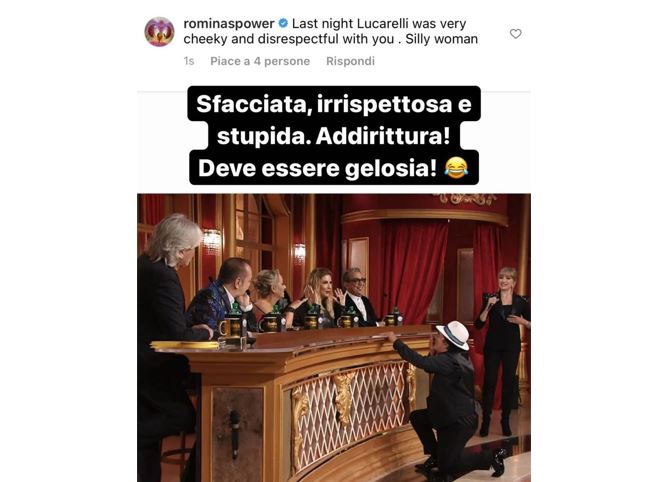Click the "1s" comment timestamp

189,61
